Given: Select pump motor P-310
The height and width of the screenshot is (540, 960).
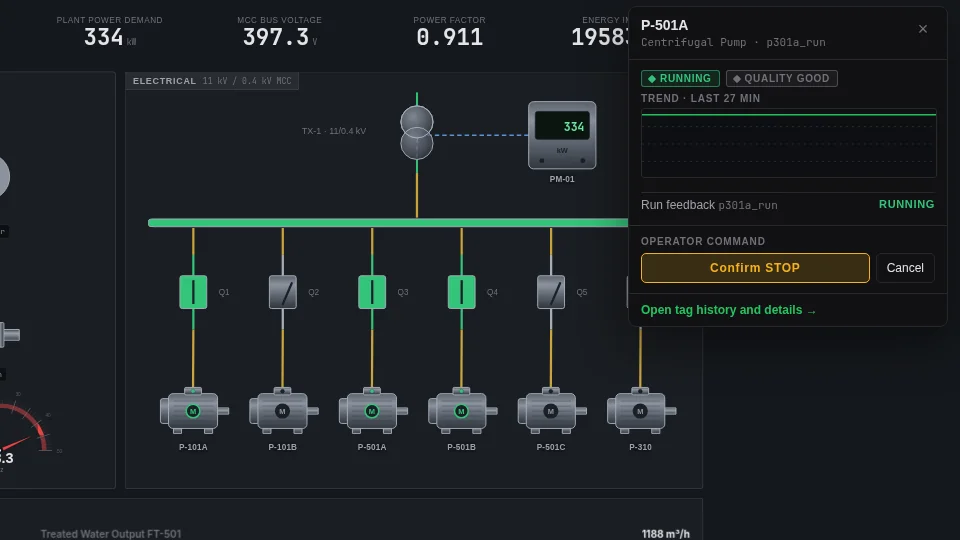Looking at the screenshot, I should (x=641, y=410).
